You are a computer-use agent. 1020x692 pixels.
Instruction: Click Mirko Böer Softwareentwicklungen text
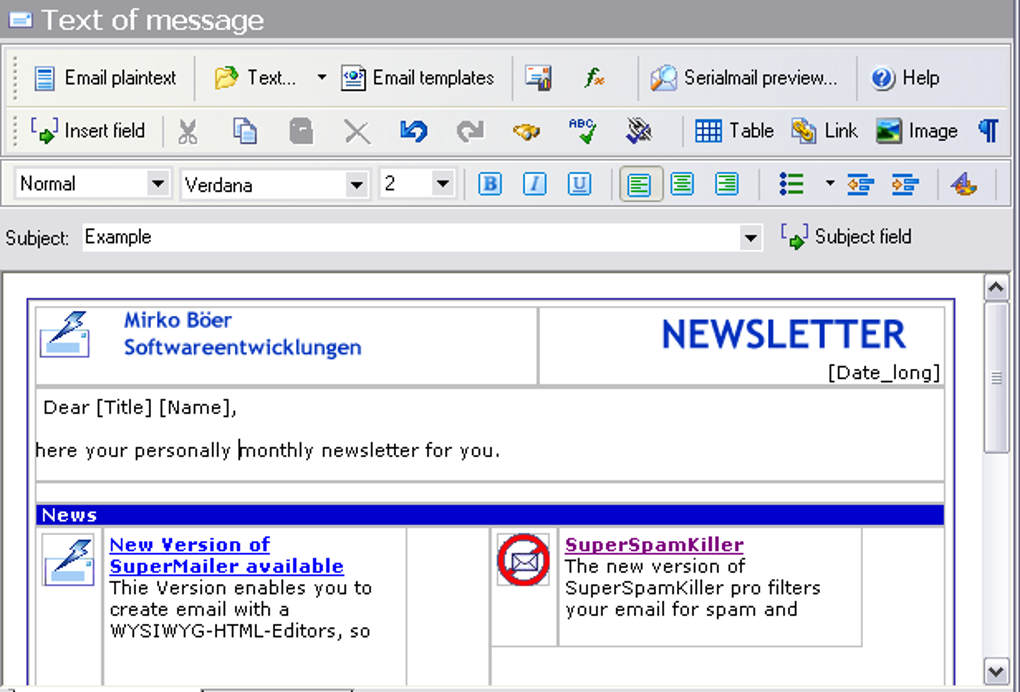coord(242,334)
